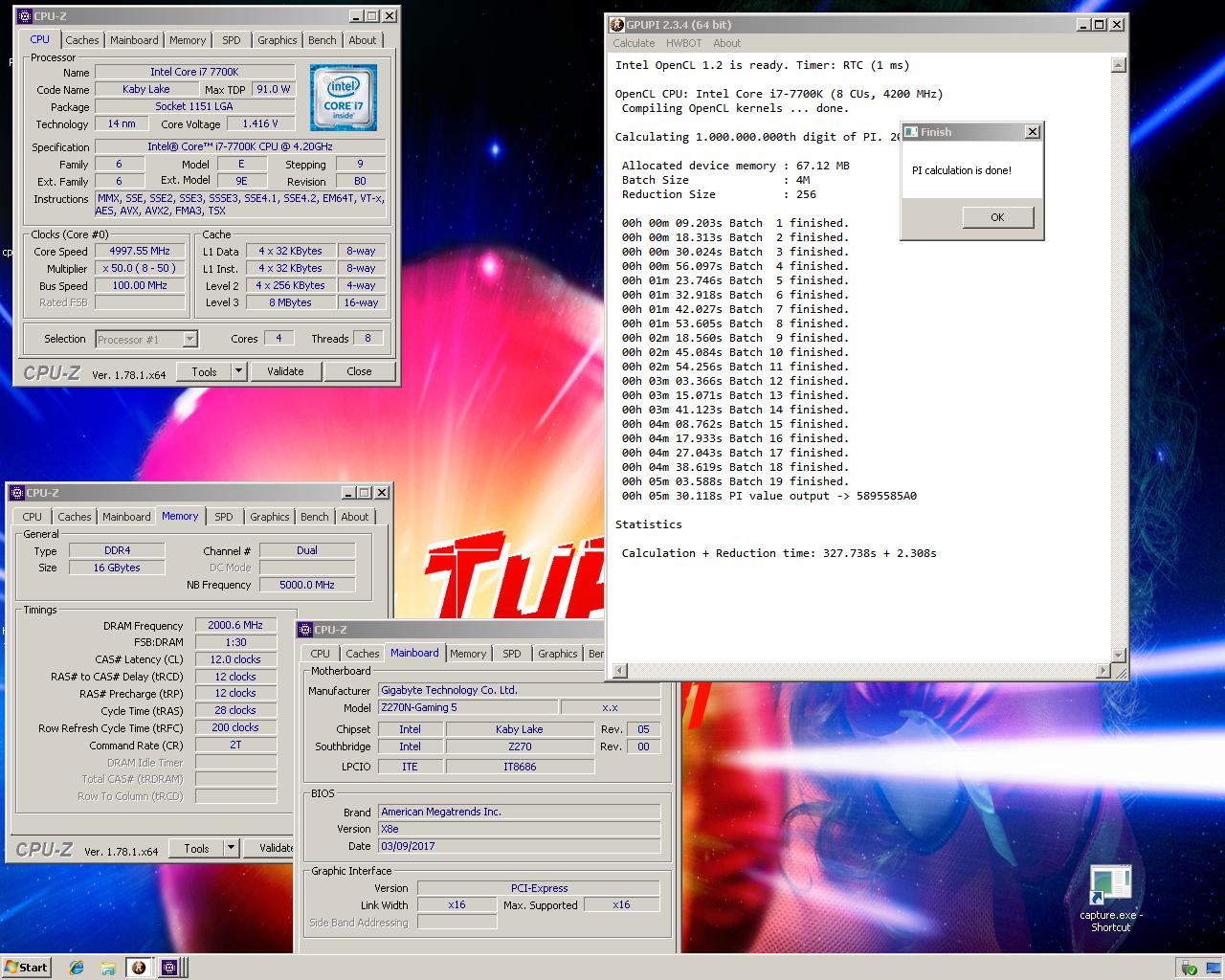Switch to Graphics tab in top CPU-Z
Viewport: 1225px width, 980px height.
click(277, 40)
